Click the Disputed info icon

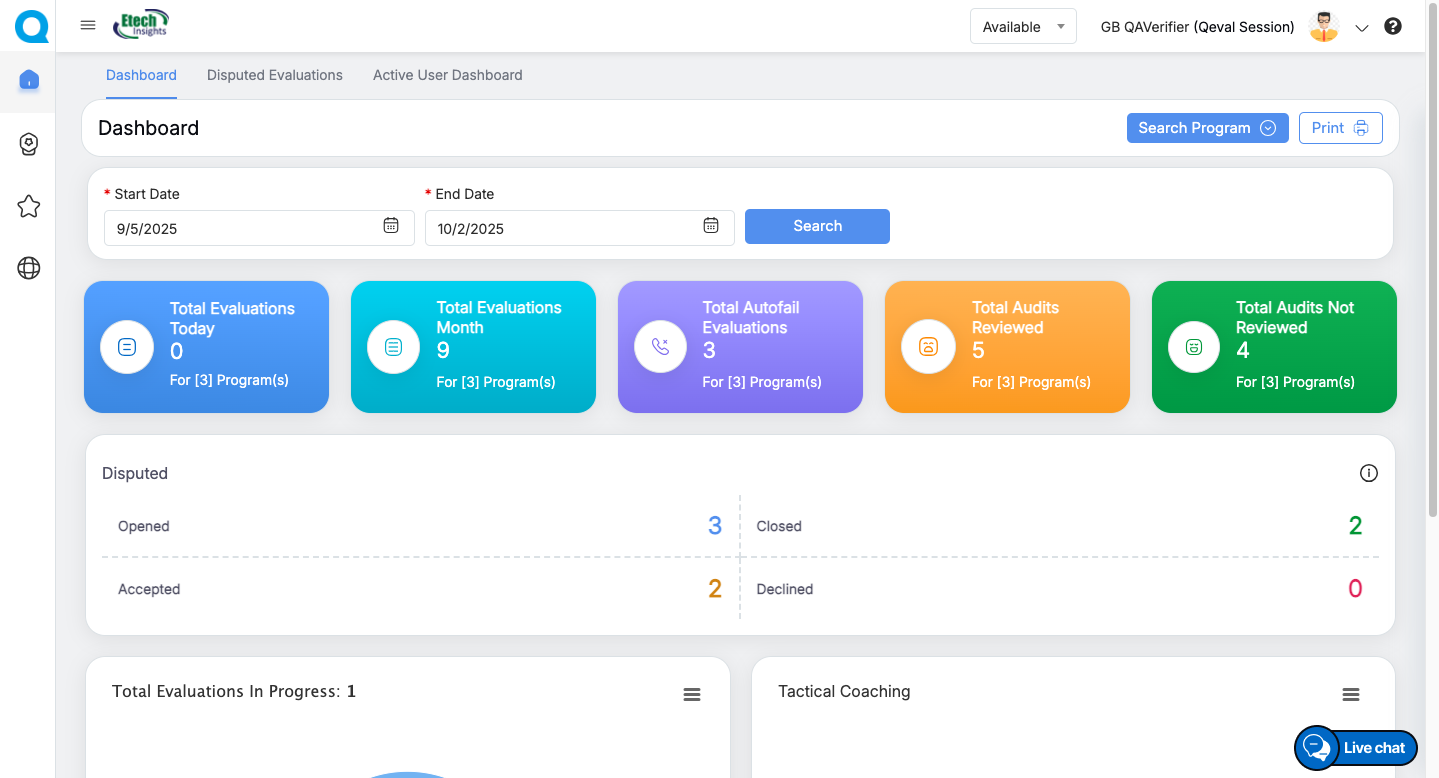pyautogui.click(x=1369, y=473)
